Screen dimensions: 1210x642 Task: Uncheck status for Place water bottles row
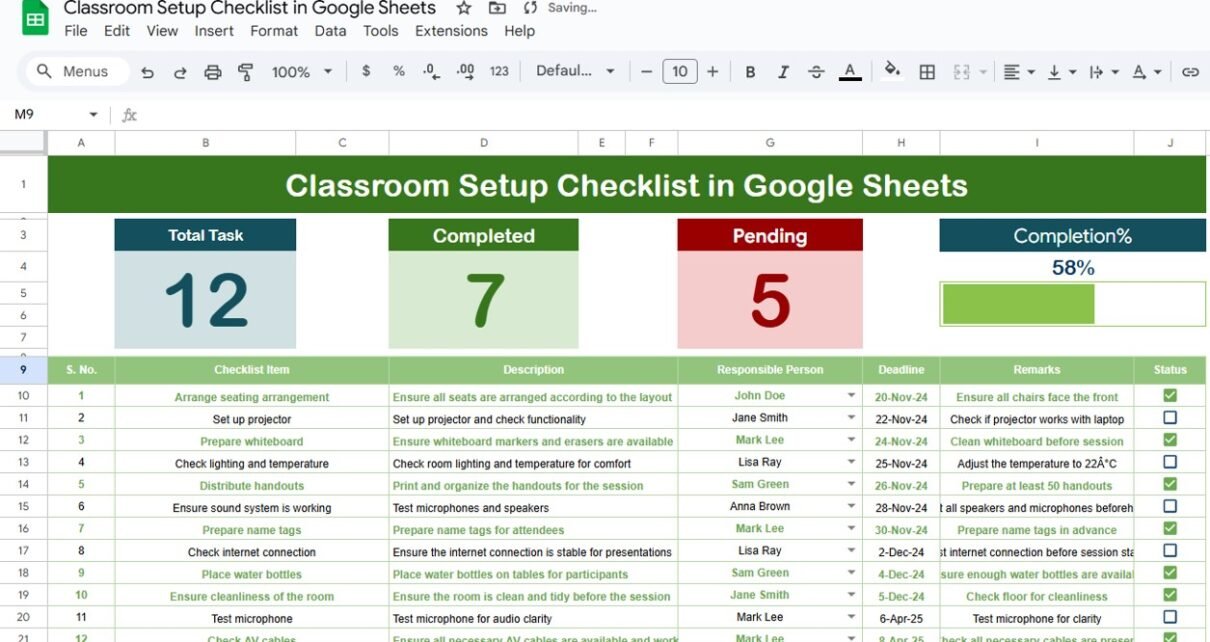click(1170, 573)
